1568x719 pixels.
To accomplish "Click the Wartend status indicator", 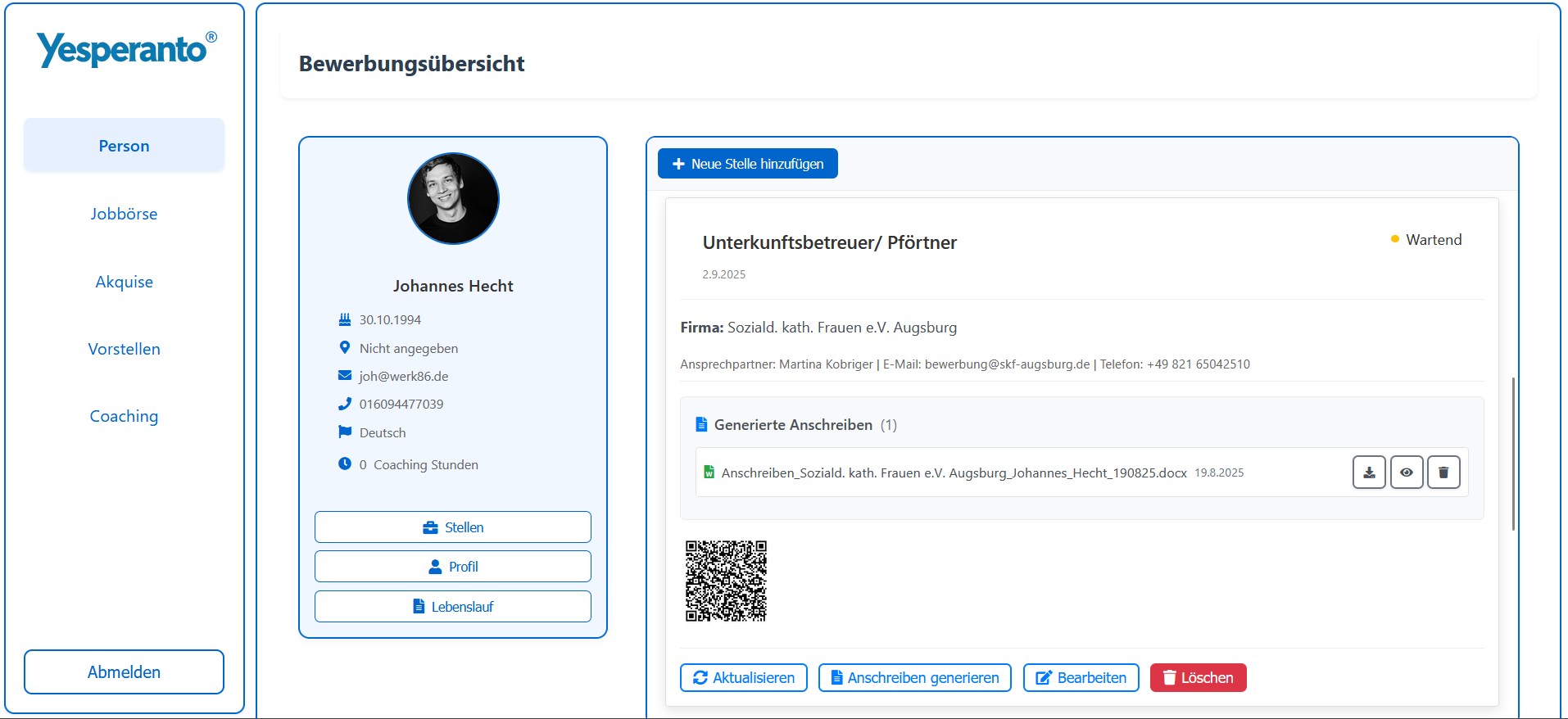I will pyautogui.click(x=1426, y=240).
